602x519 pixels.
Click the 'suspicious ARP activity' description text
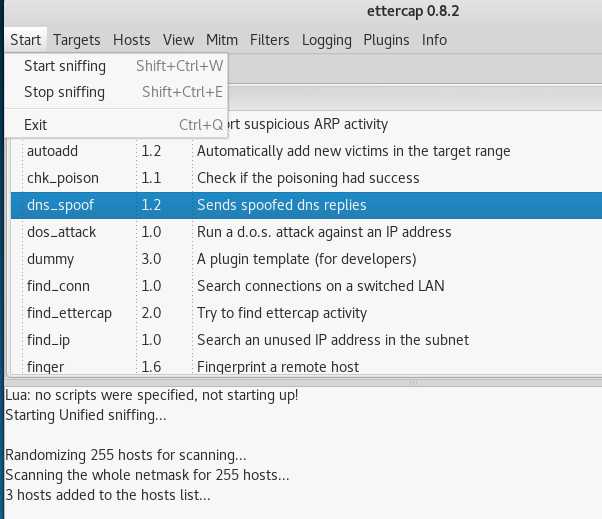coord(308,124)
